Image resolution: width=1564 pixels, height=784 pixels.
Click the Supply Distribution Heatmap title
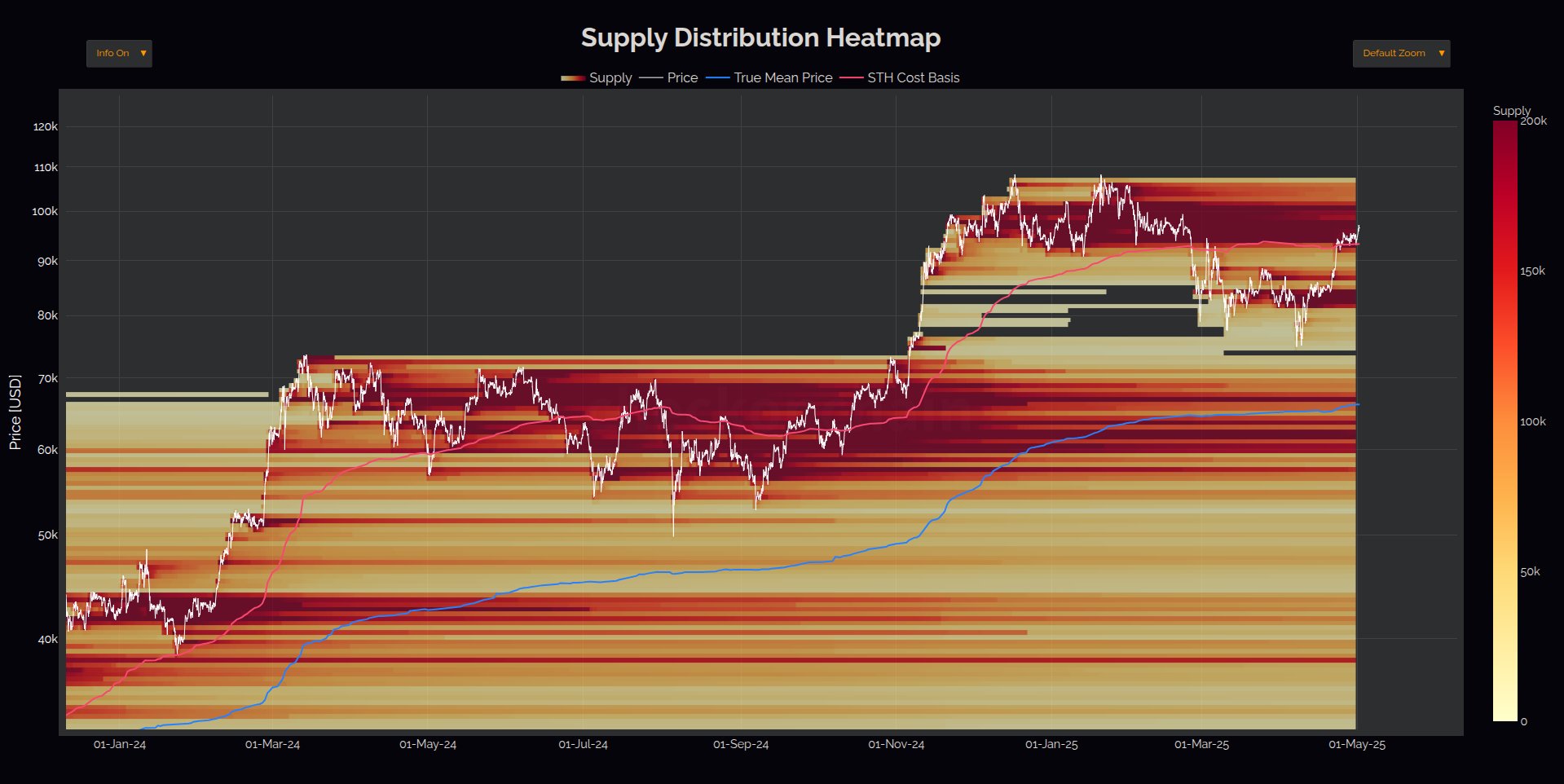[x=760, y=37]
